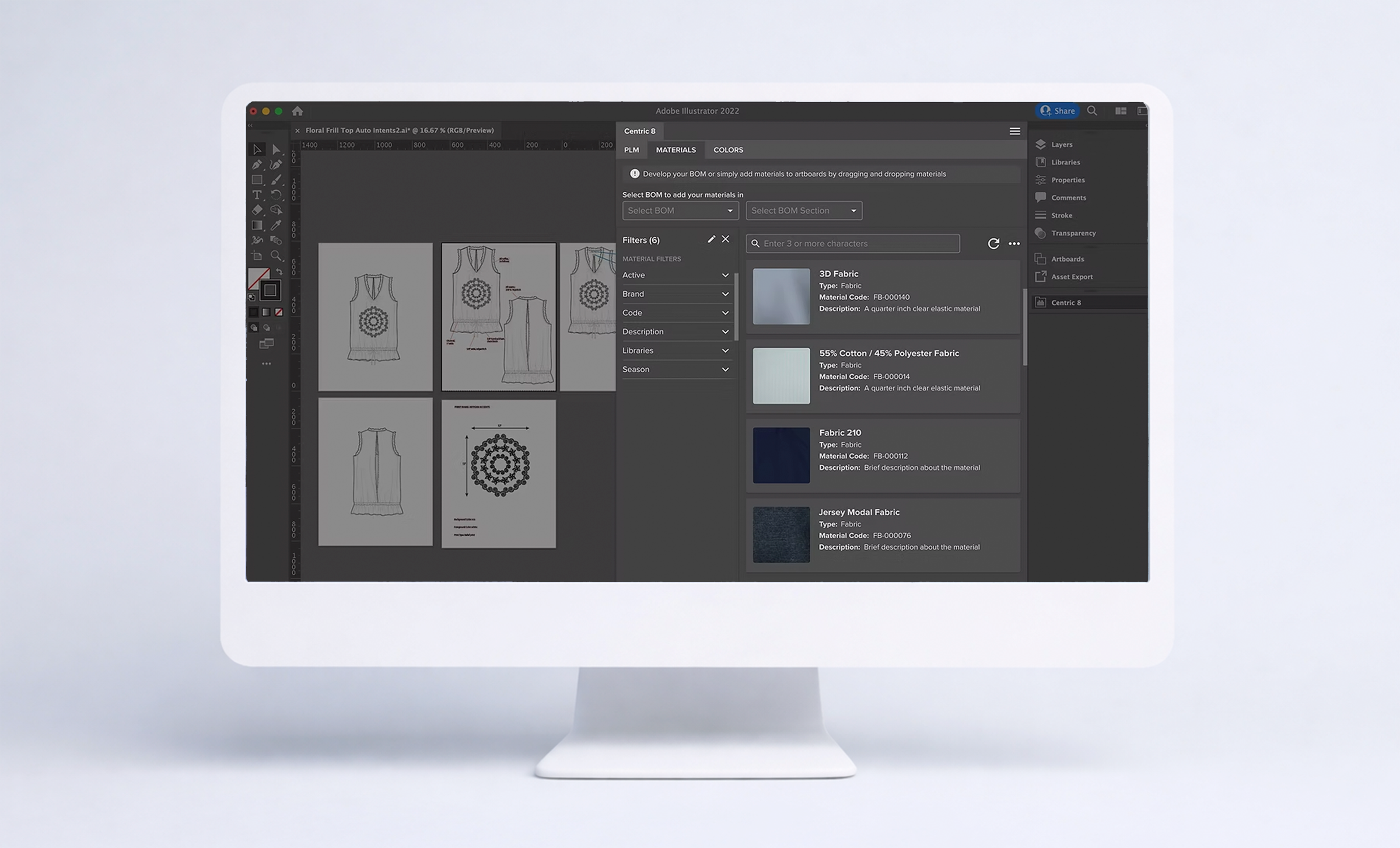Swap fill and stroke colors
The height and width of the screenshot is (848, 1400).
279,272
